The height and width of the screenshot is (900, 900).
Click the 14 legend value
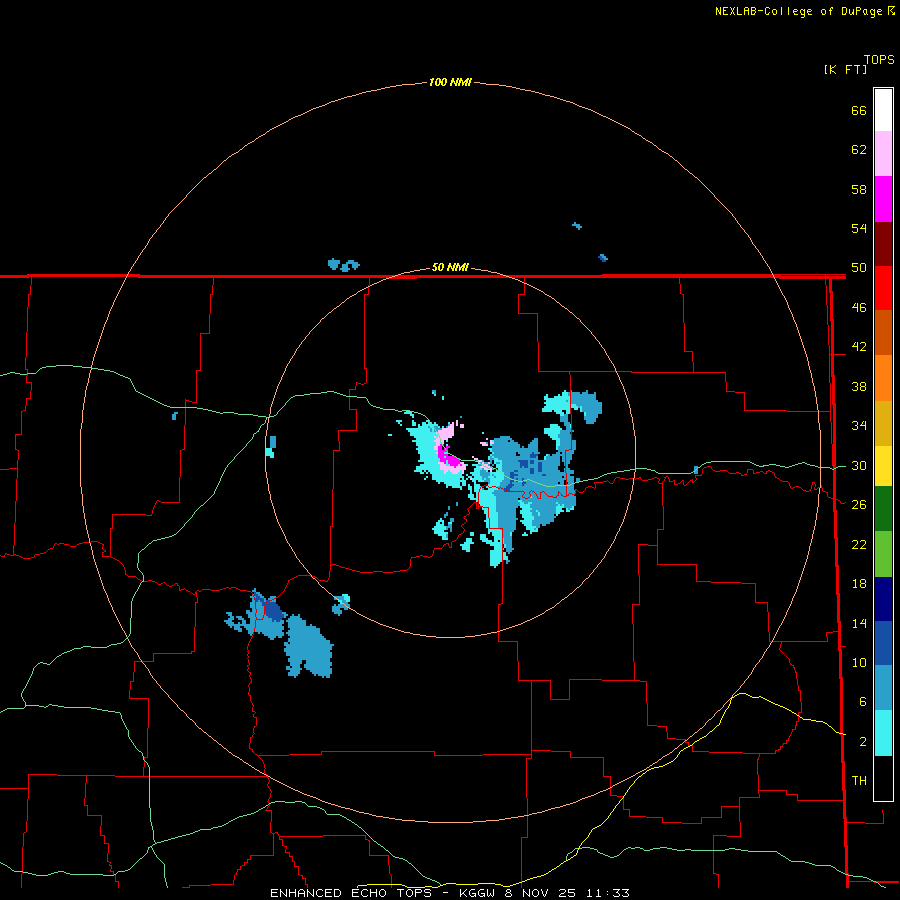(859, 623)
